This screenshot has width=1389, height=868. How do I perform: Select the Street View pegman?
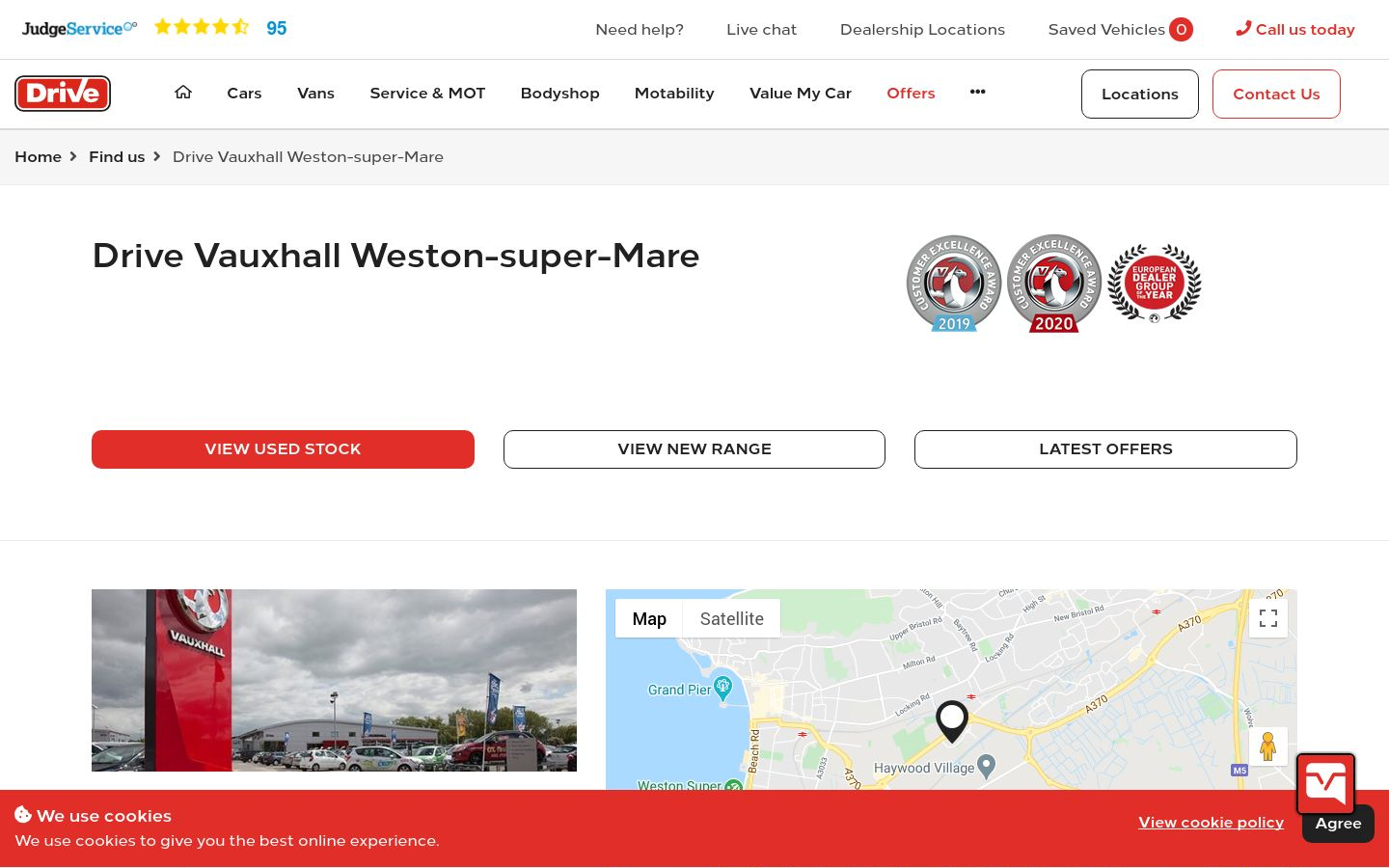pos(1268,746)
